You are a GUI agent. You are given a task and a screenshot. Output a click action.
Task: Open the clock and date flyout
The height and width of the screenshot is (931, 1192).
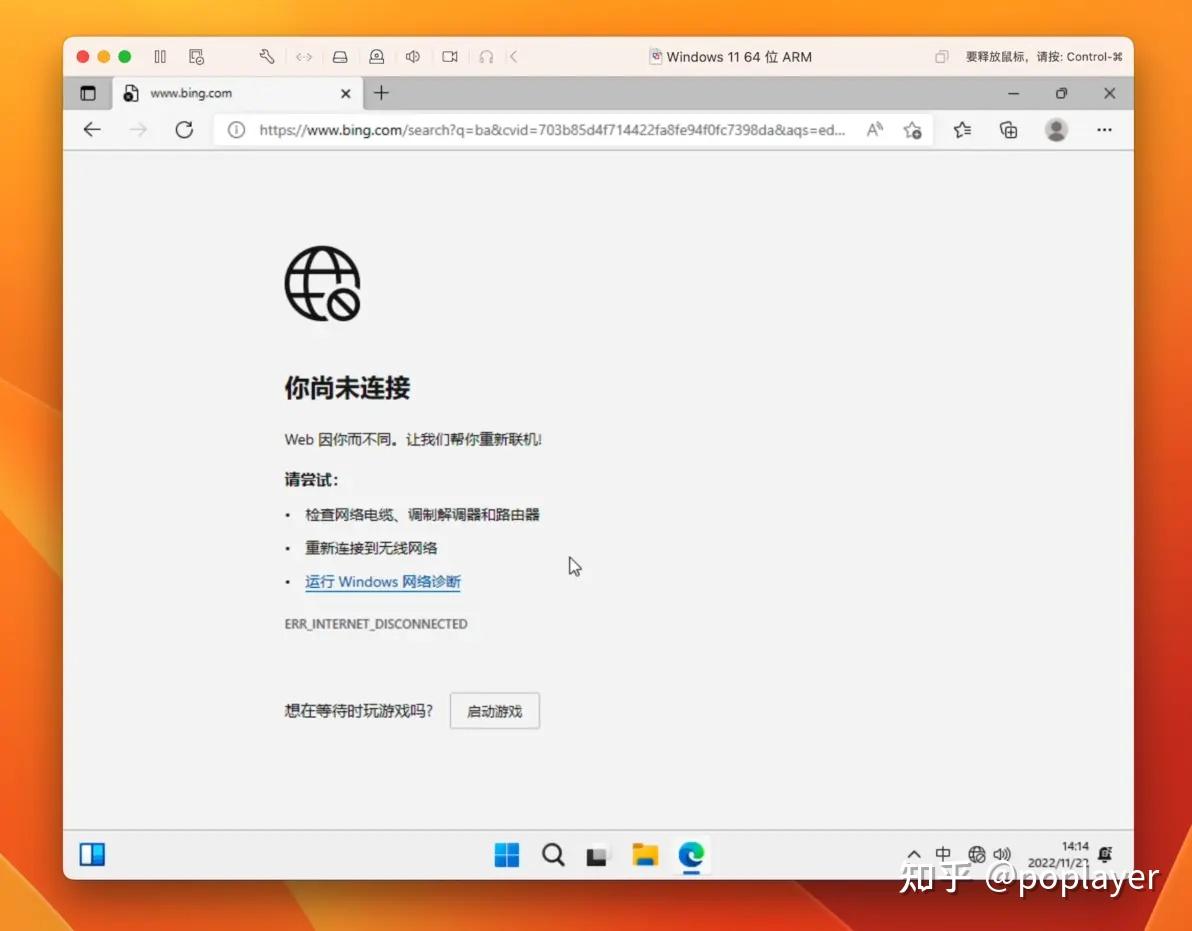[x=1058, y=855]
